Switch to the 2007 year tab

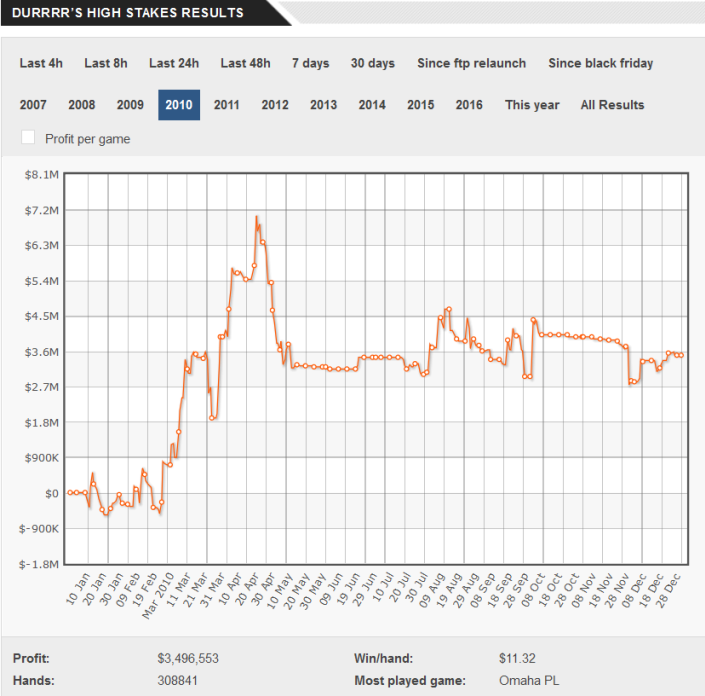33,105
